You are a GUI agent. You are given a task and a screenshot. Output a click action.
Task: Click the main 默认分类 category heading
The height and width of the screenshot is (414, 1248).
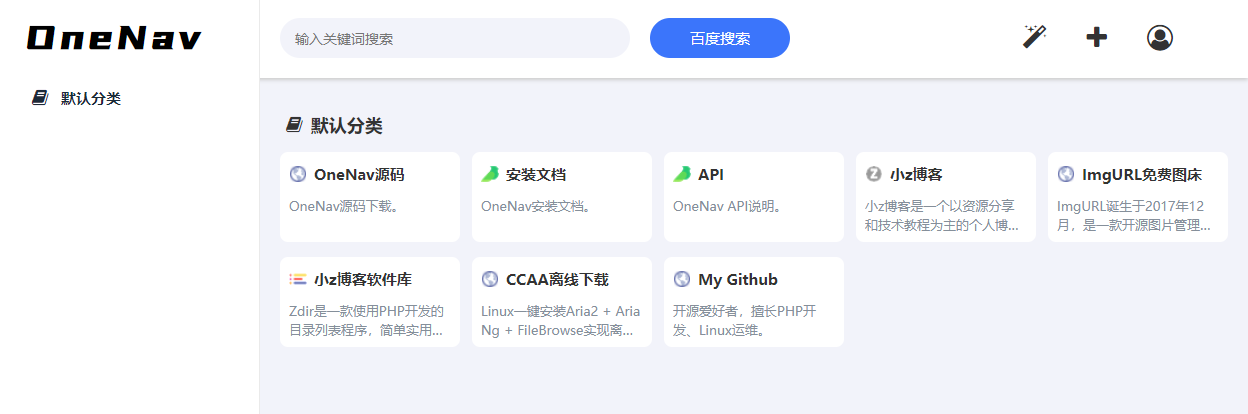pyautogui.click(x=346, y=125)
